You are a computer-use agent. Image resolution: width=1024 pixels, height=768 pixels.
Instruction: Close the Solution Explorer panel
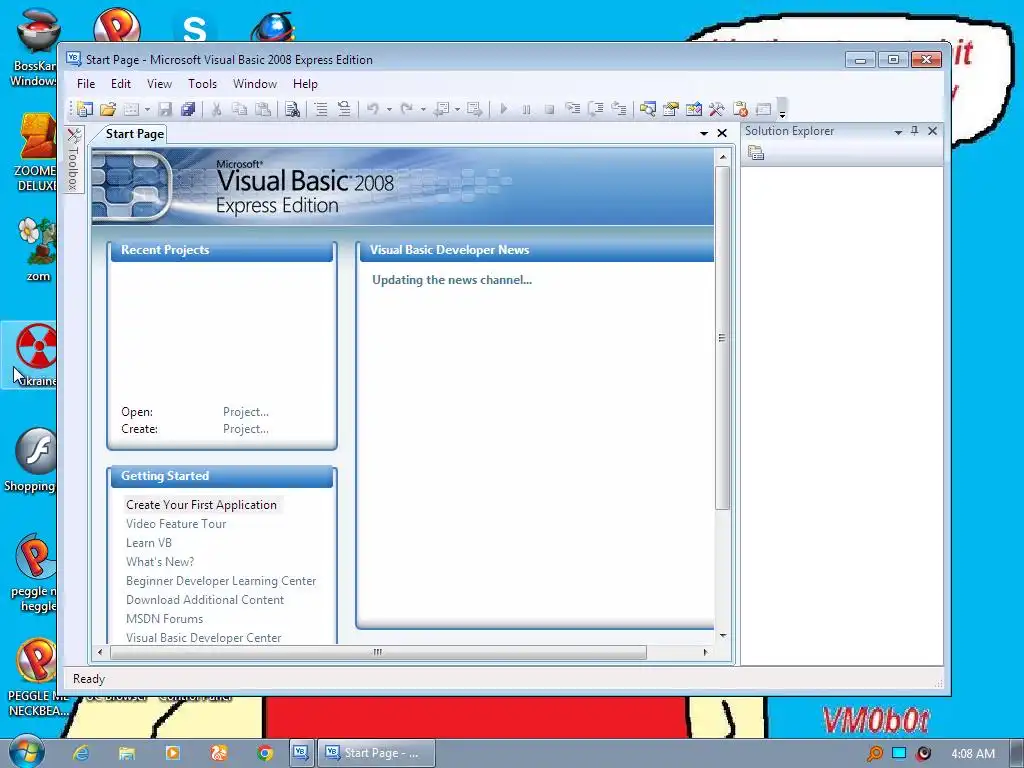click(933, 131)
